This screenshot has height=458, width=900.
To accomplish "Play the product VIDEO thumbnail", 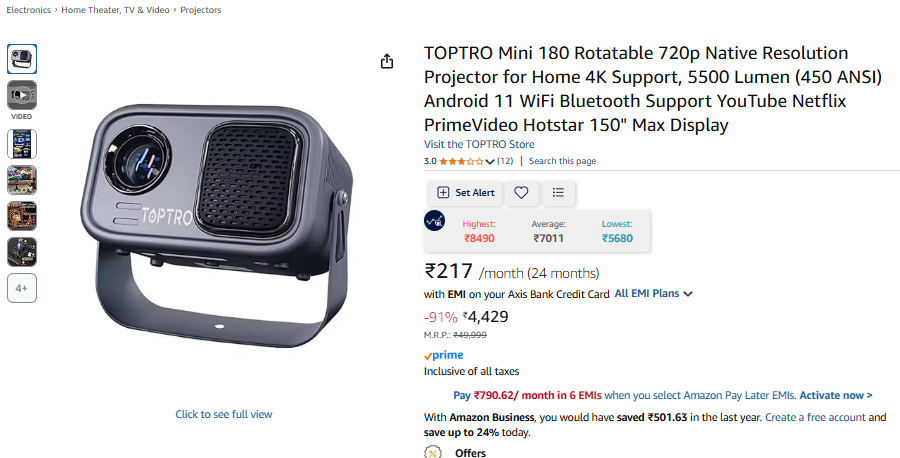I will (22, 95).
